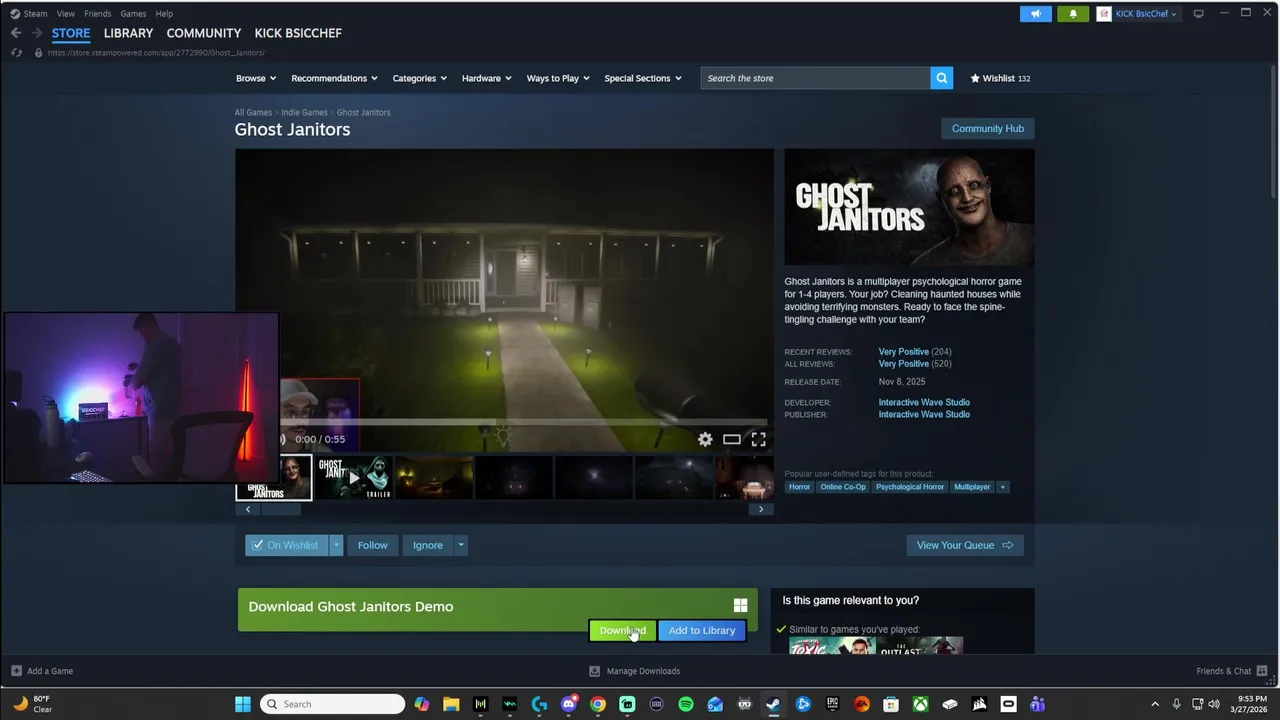The image size is (1280, 720).
Task: Launch Big Picture mode monitor icon
Action: point(1198,14)
